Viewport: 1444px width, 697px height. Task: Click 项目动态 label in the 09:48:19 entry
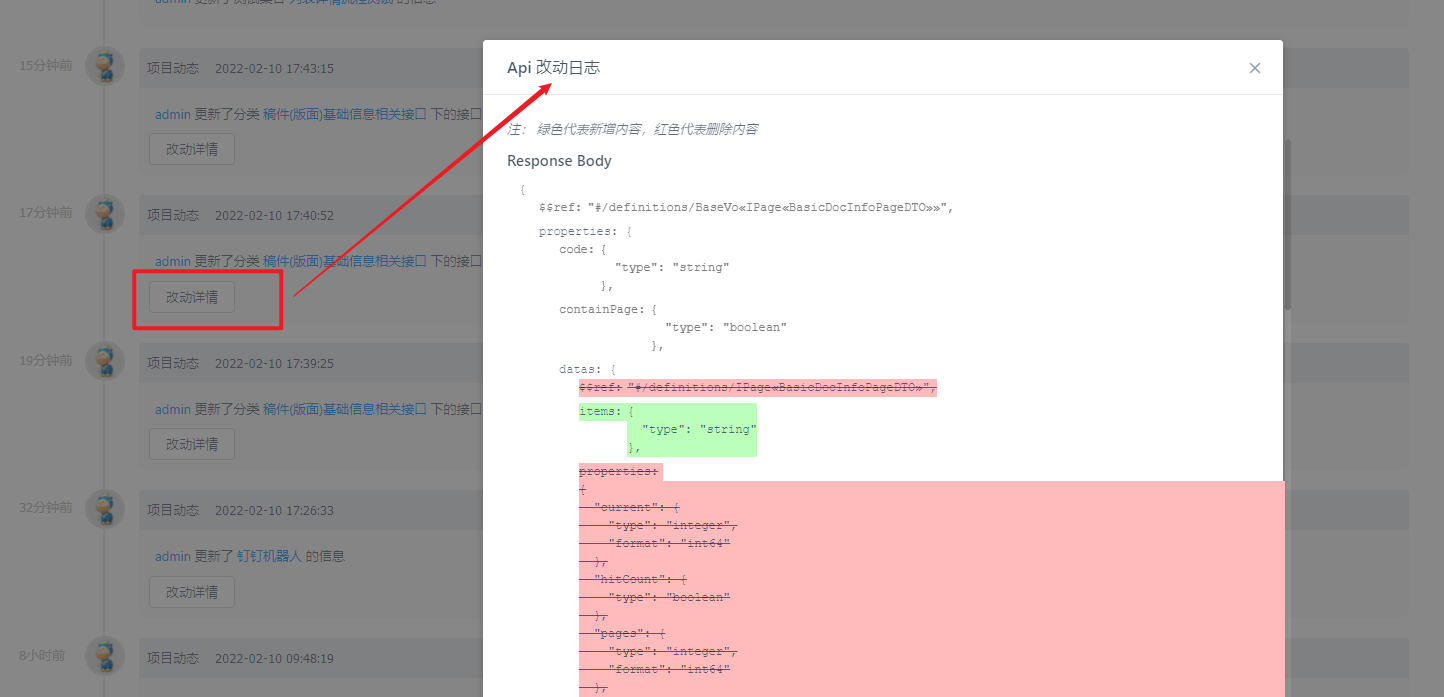point(173,658)
